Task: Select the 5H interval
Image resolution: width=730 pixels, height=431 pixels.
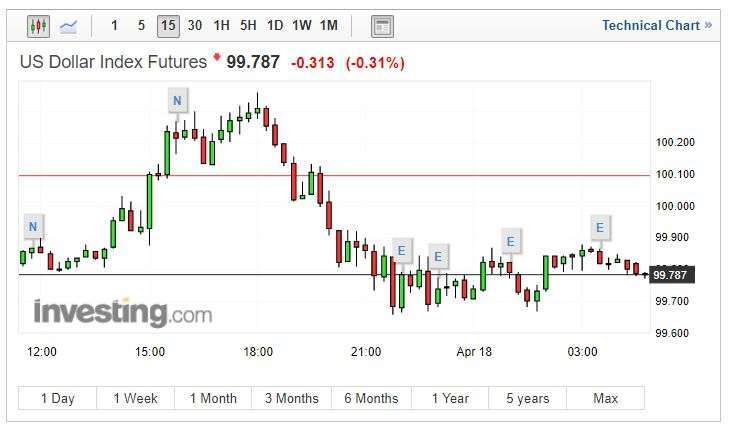Action: tap(248, 26)
